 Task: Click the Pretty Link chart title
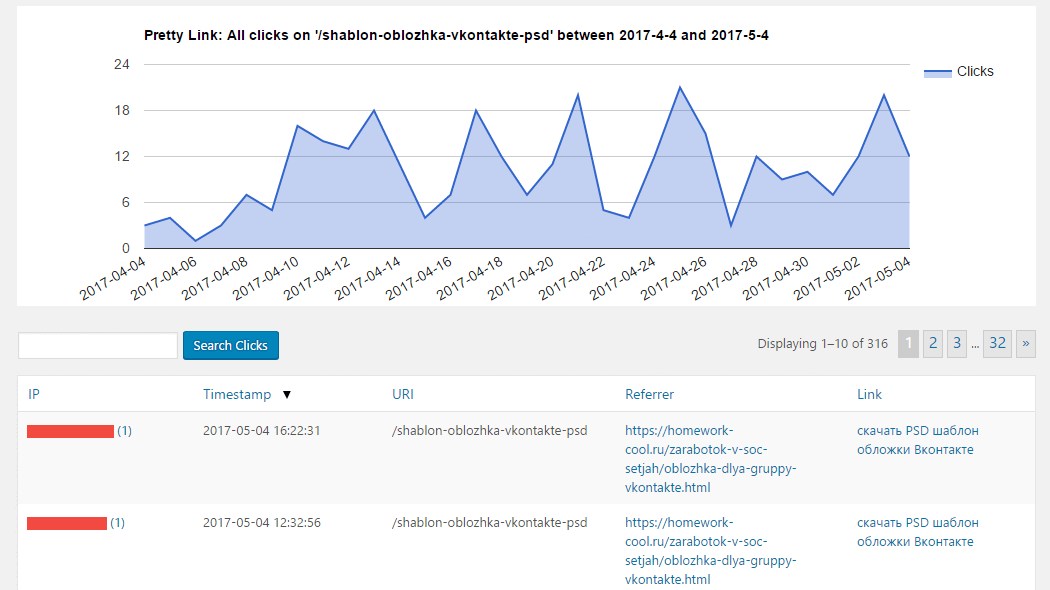coord(456,35)
